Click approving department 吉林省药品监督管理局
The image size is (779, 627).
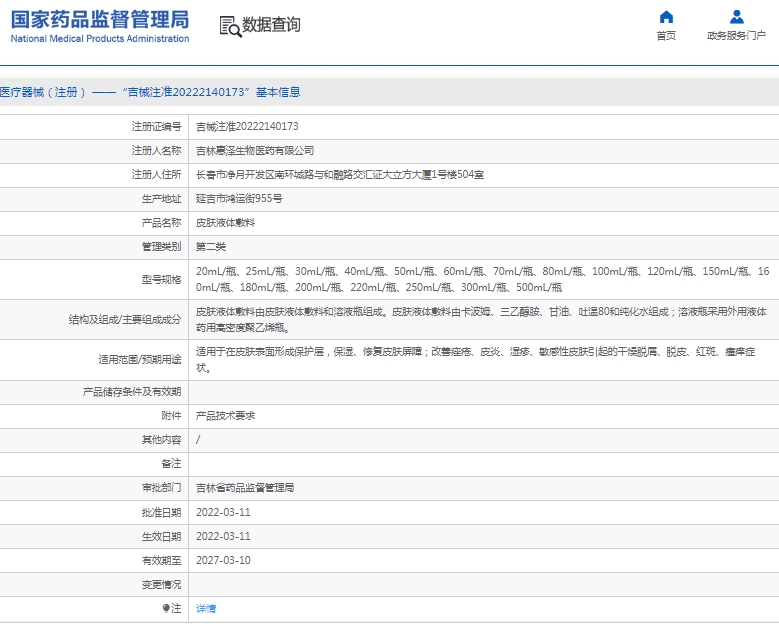tap(245, 488)
